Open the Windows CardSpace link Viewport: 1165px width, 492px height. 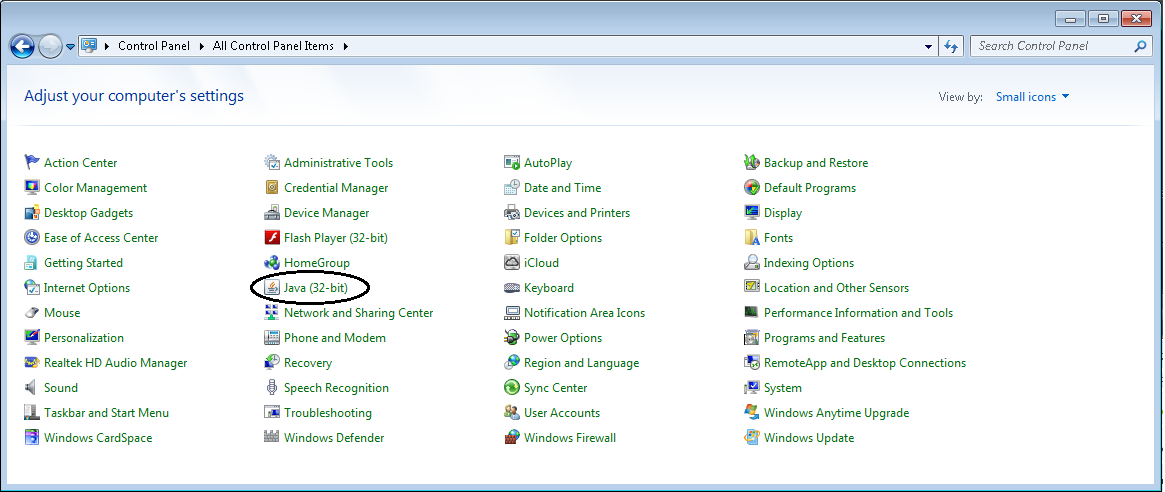pyautogui.click(x=97, y=438)
